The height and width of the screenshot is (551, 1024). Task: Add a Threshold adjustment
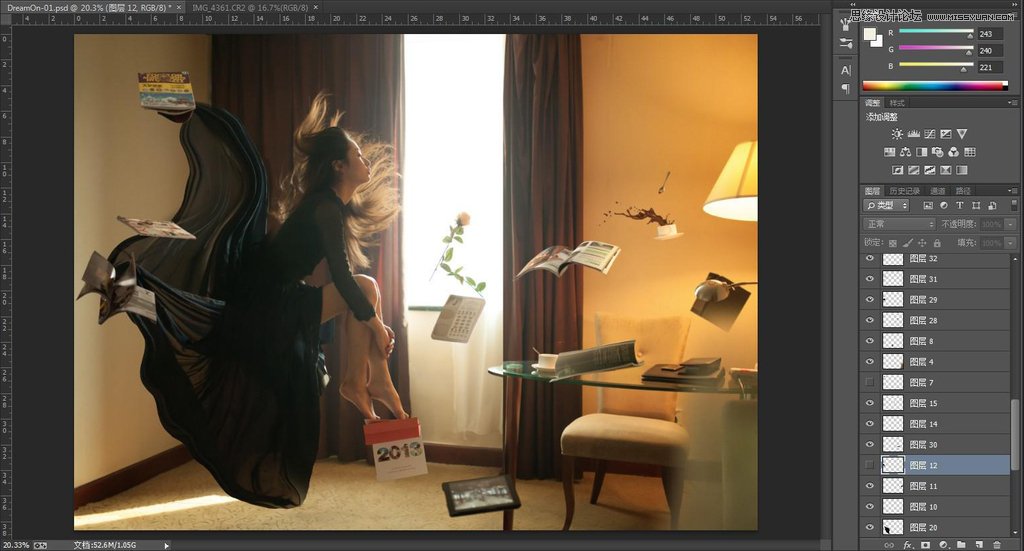[x=930, y=170]
